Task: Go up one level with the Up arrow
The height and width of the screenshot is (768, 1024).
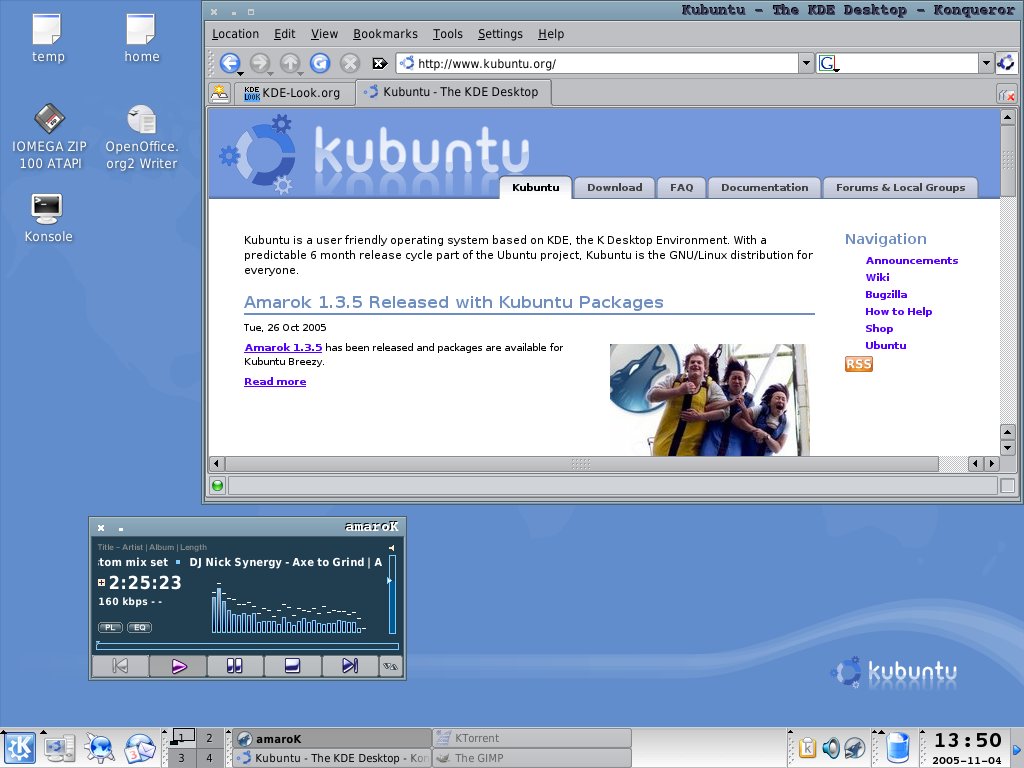Action: click(x=289, y=63)
